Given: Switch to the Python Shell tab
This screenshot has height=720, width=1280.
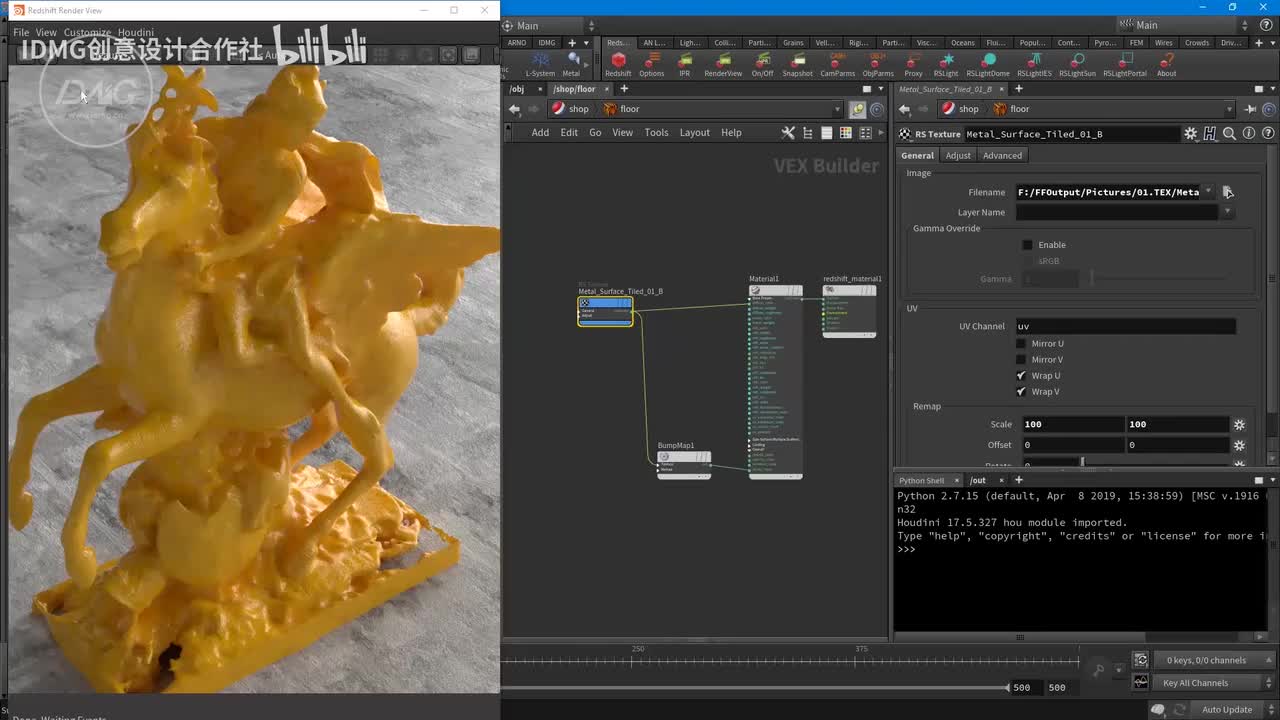Looking at the screenshot, I should (921, 481).
